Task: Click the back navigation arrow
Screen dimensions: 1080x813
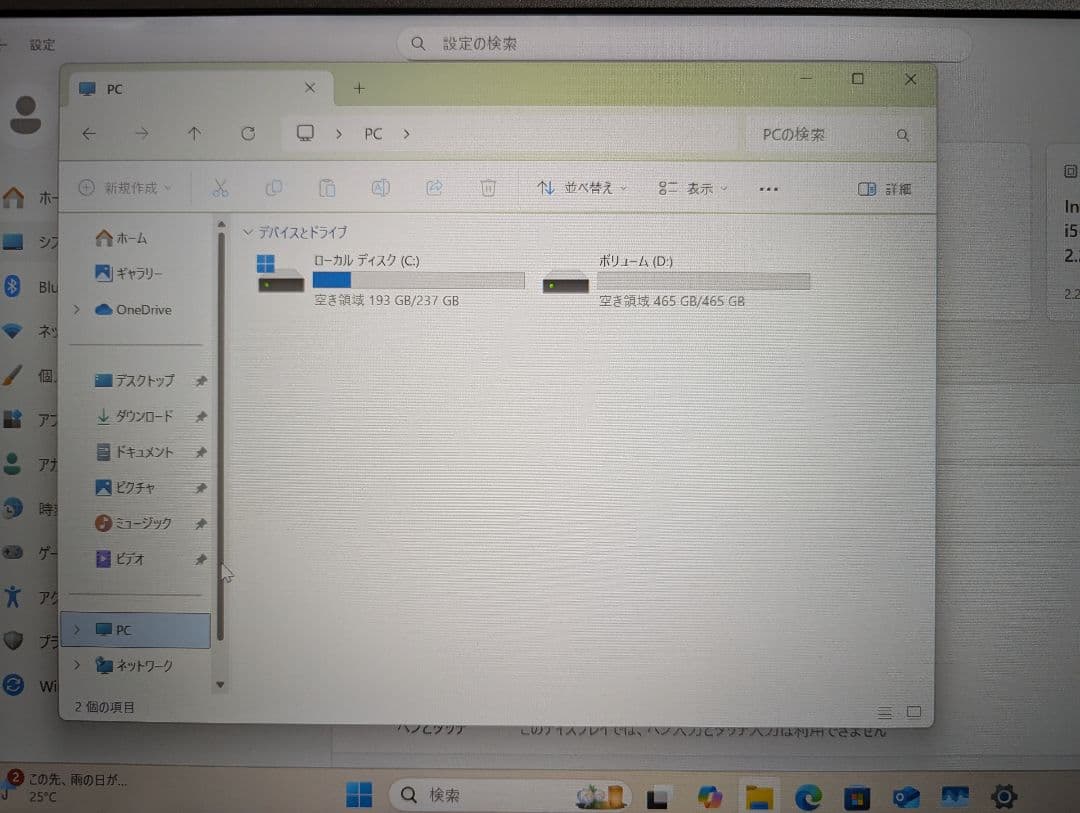Action: [x=89, y=133]
